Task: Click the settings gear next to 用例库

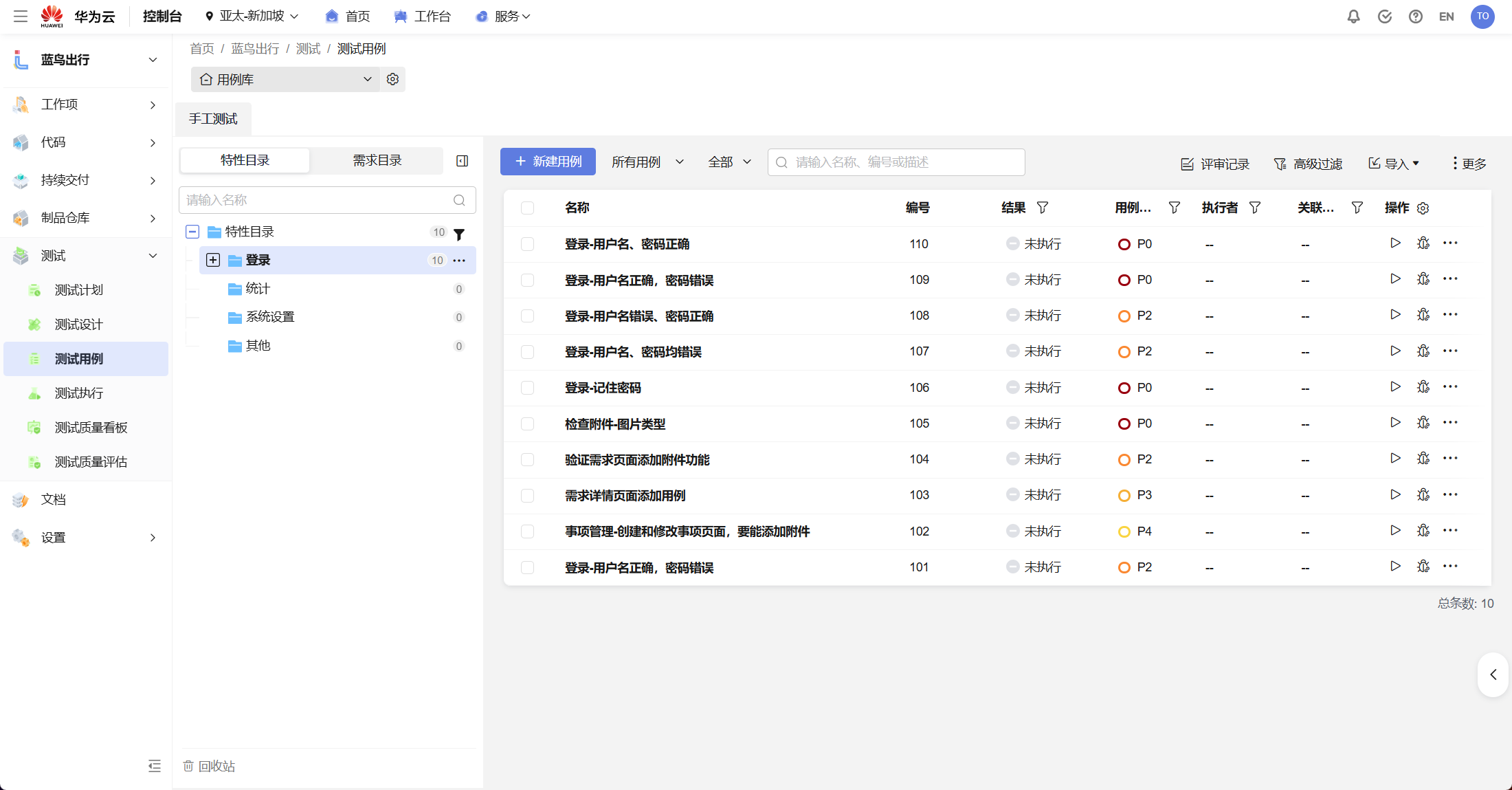Action: click(392, 79)
